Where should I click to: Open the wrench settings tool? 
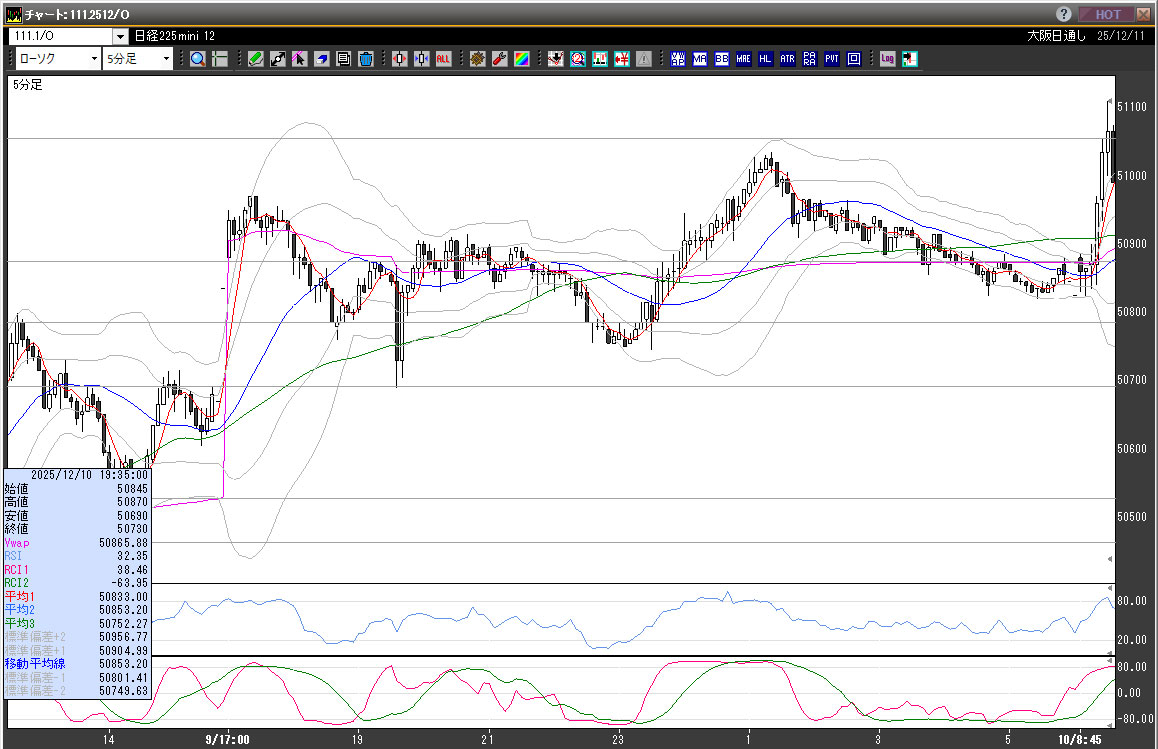(x=499, y=59)
